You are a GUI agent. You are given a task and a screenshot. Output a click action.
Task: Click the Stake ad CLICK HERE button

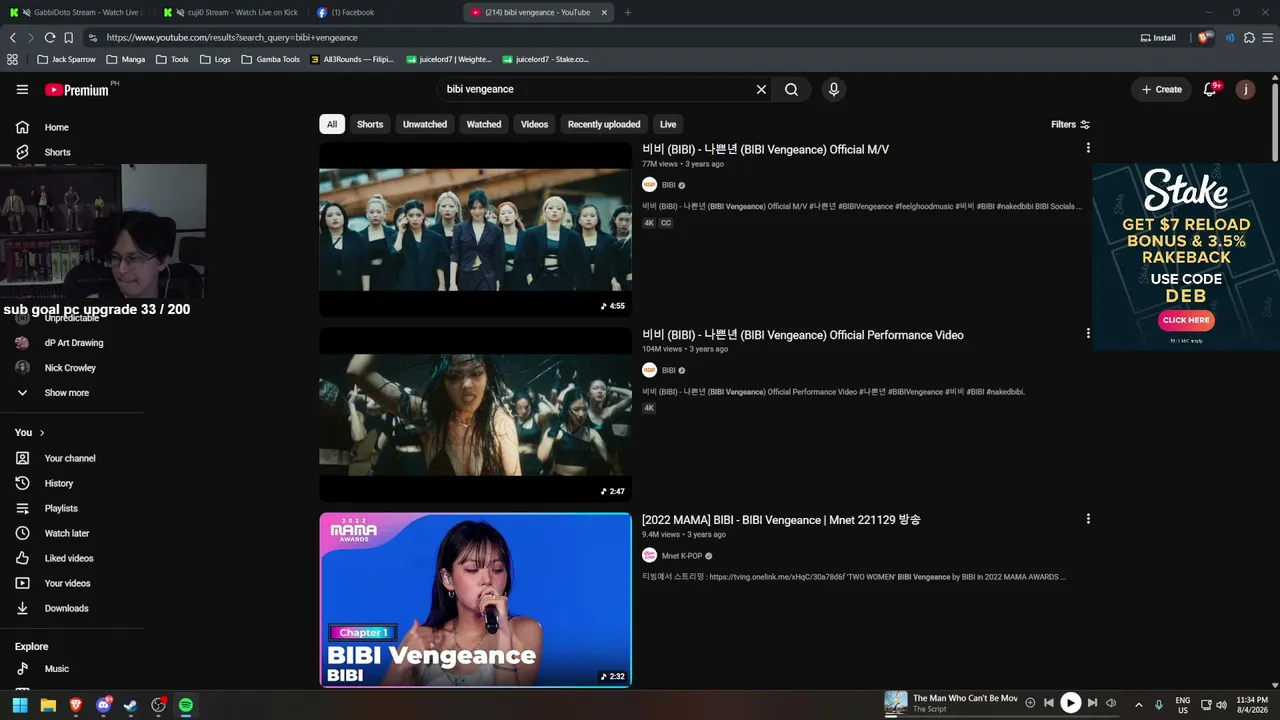tap(1185, 320)
